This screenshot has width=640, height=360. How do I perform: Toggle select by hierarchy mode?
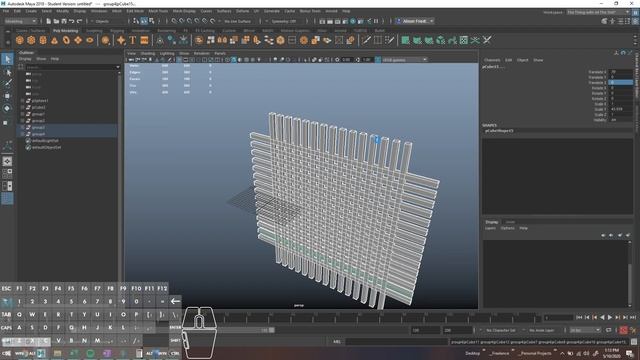pos(136,21)
